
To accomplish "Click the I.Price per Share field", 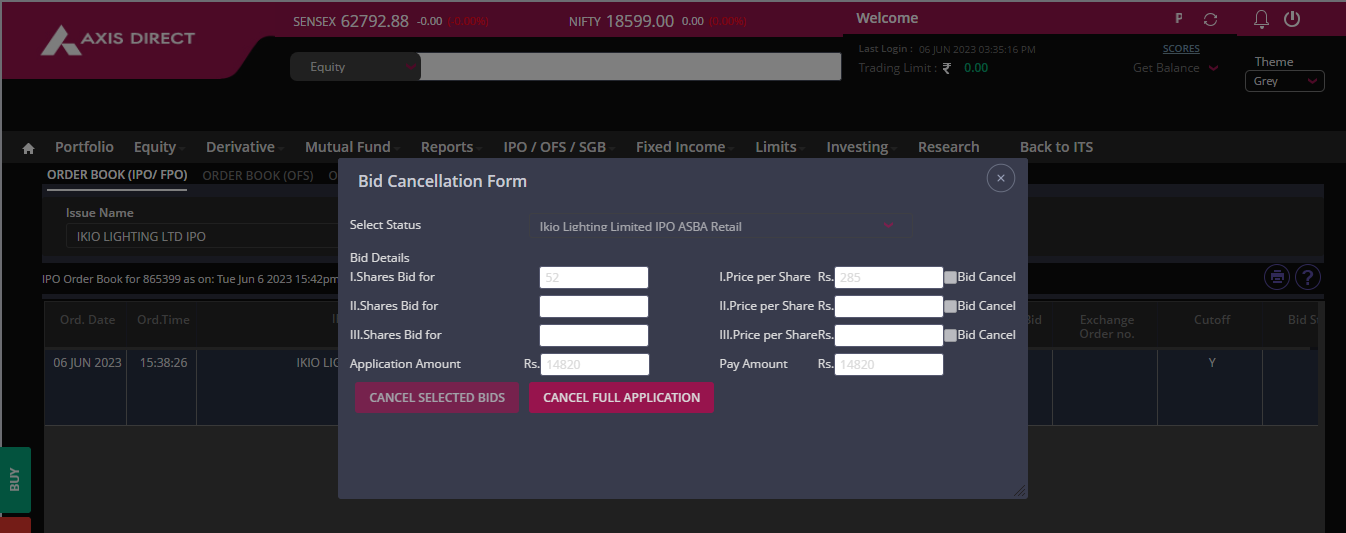I will pos(889,277).
